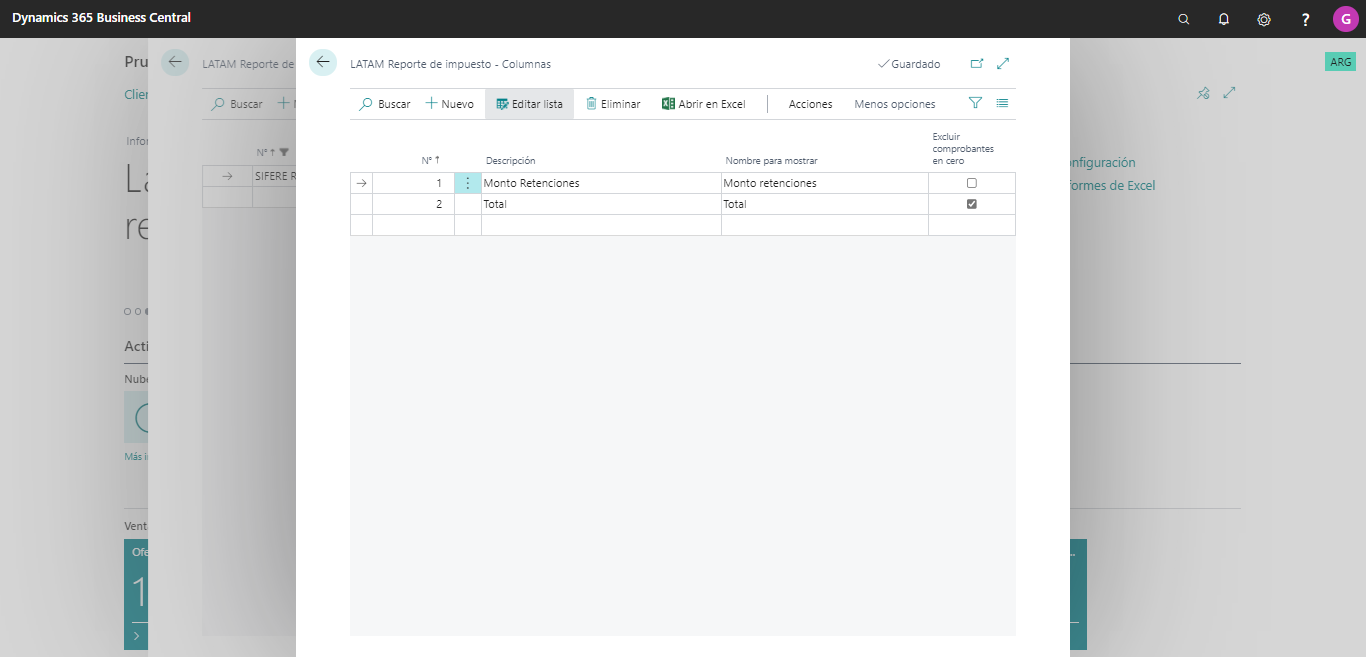Click the Descripción column header
1366x657 pixels.
pos(511,161)
